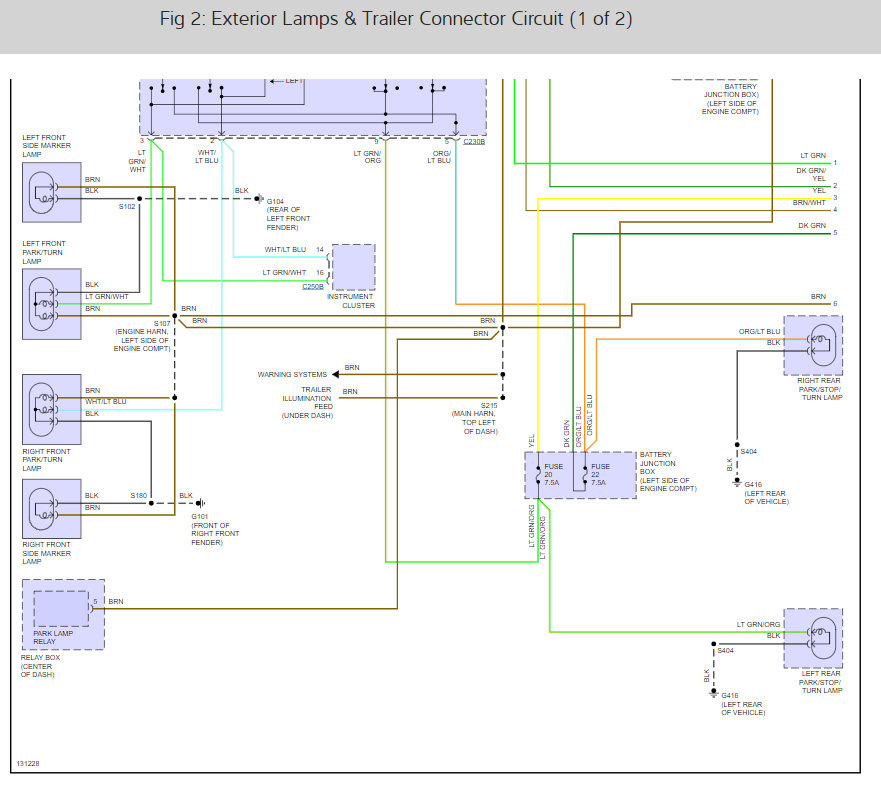The height and width of the screenshot is (789, 881).
Task: Click the right front side marker lamp symbol
Action: [x=52, y=509]
